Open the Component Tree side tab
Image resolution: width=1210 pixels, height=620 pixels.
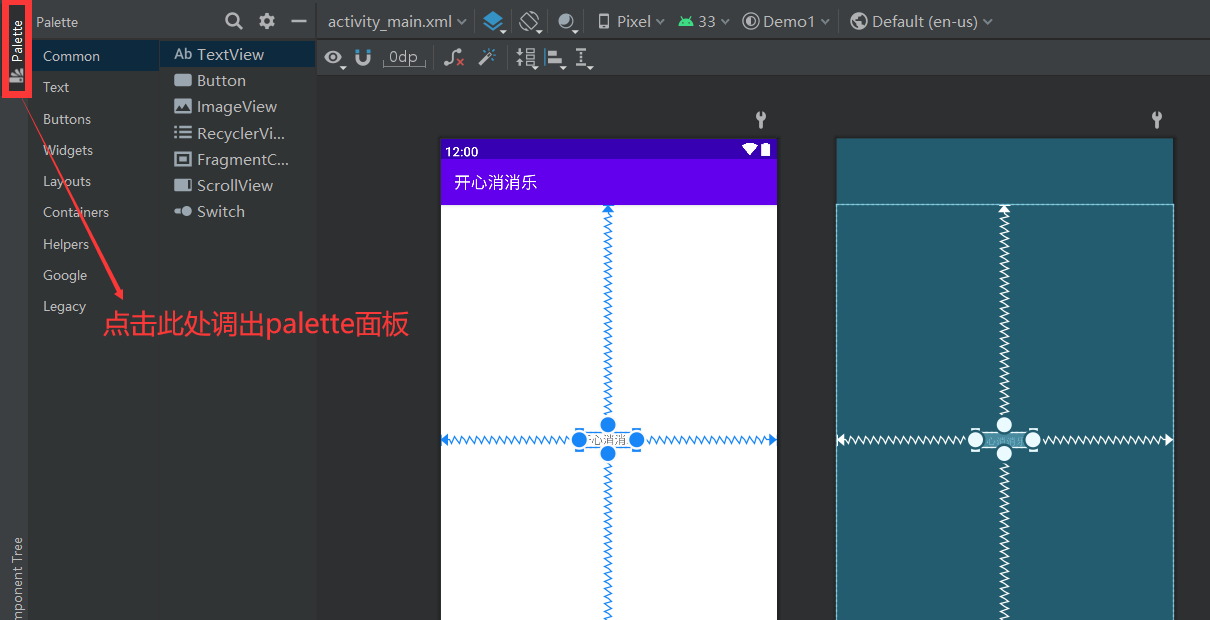pos(16,578)
